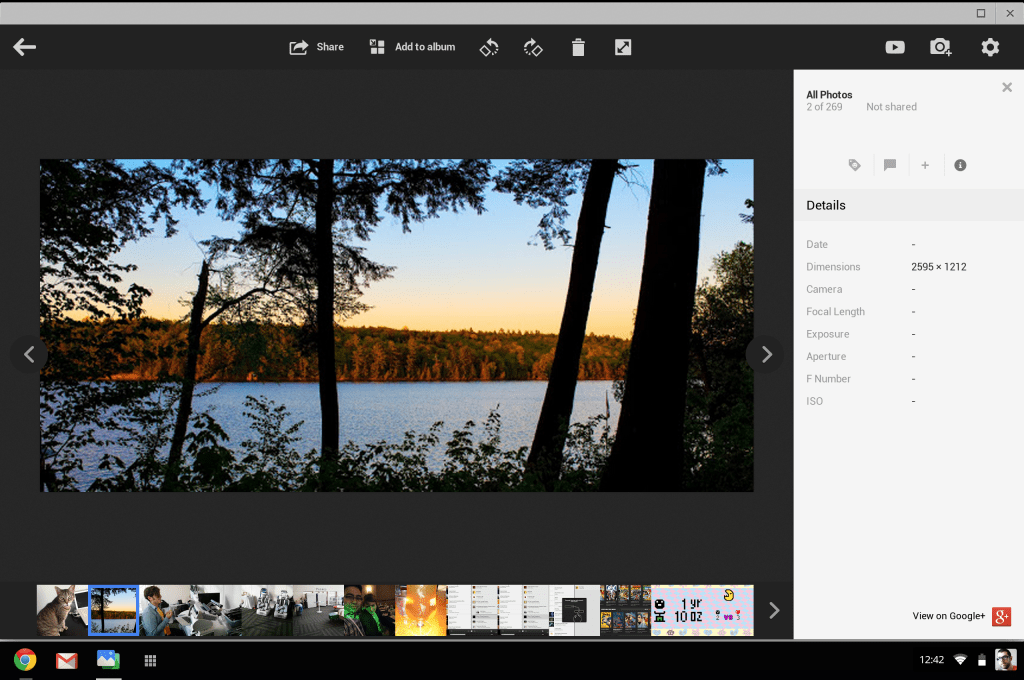Select the cat photo thumbnail

[x=62, y=610]
